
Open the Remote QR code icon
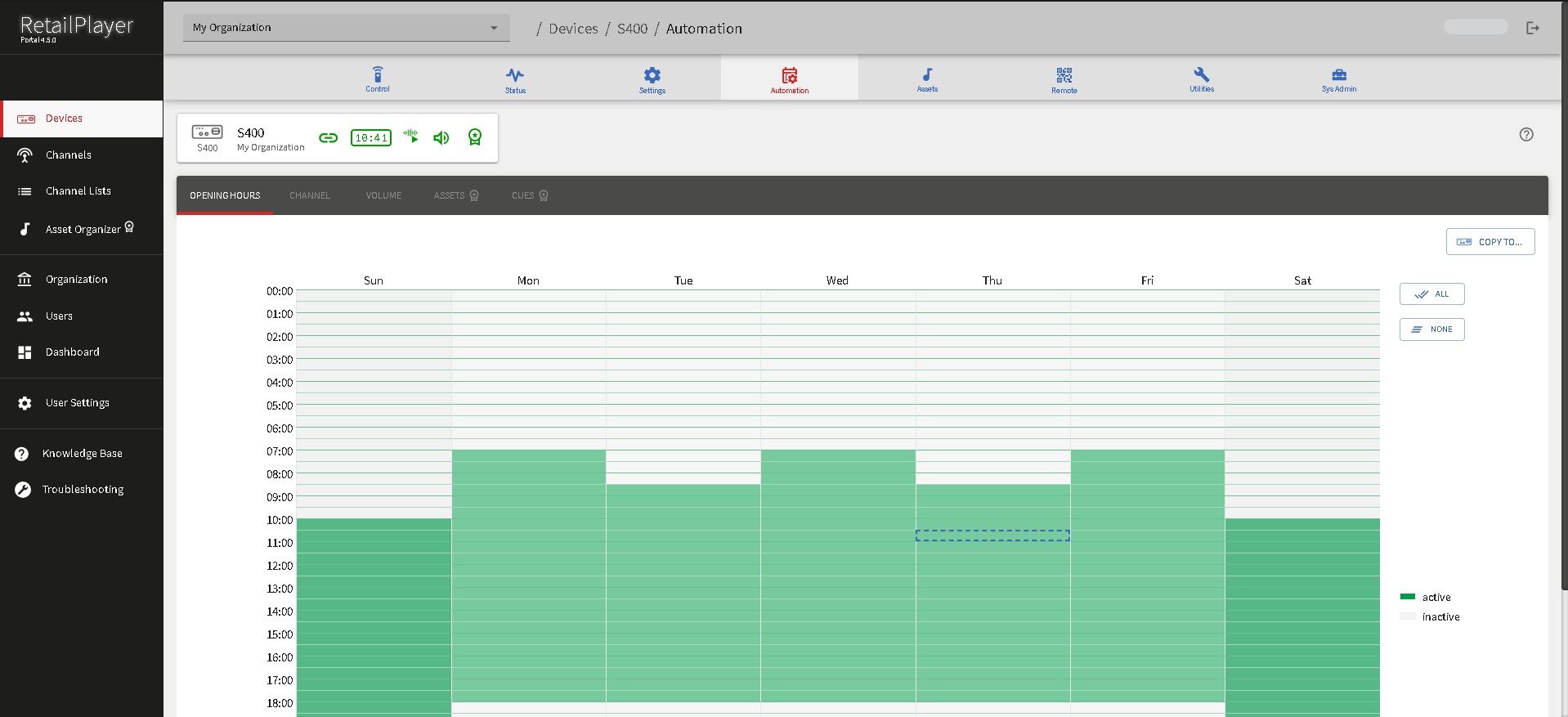pyautogui.click(x=1064, y=78)
